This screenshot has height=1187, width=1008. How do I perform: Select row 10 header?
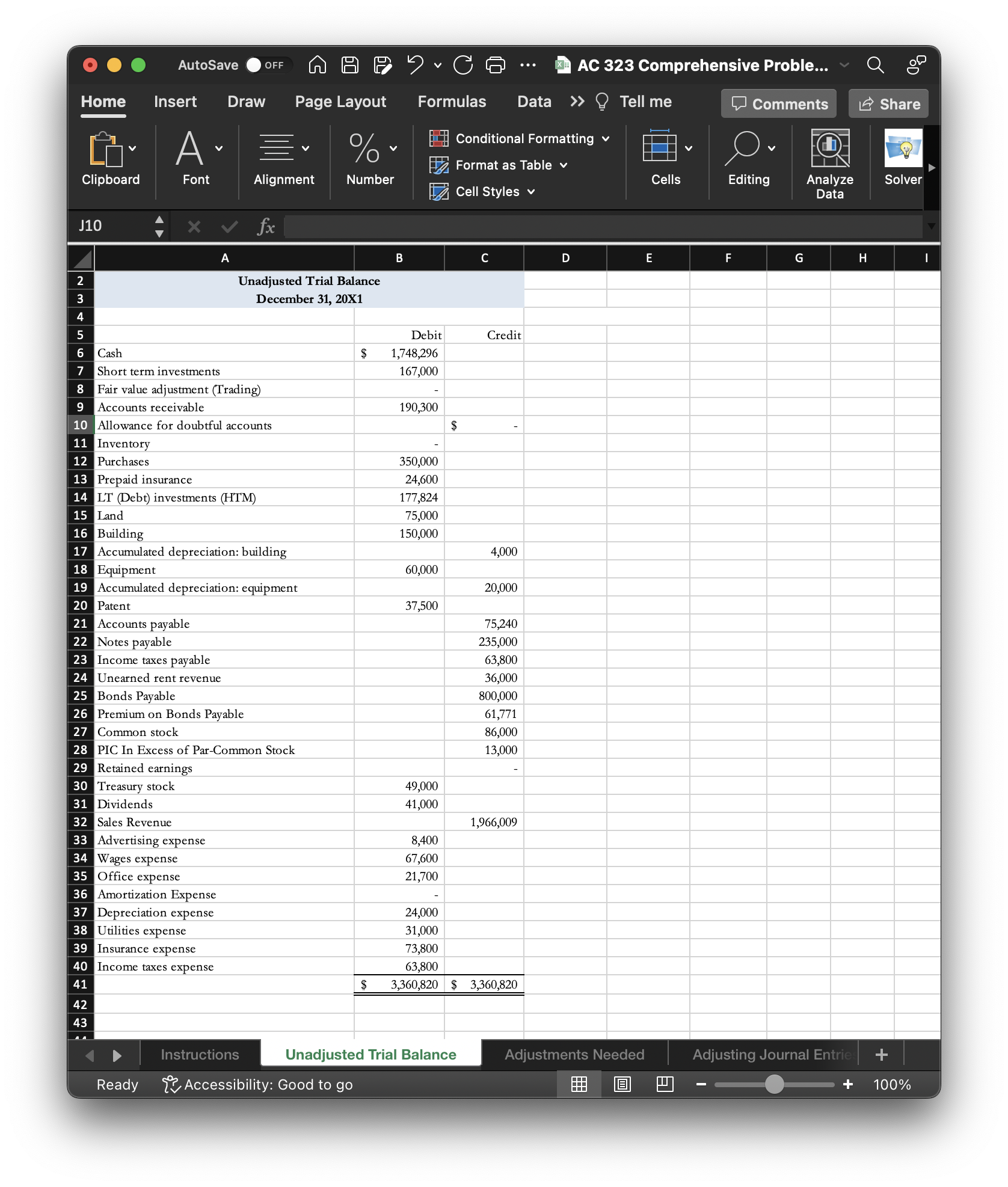click(x=81, y=425)
